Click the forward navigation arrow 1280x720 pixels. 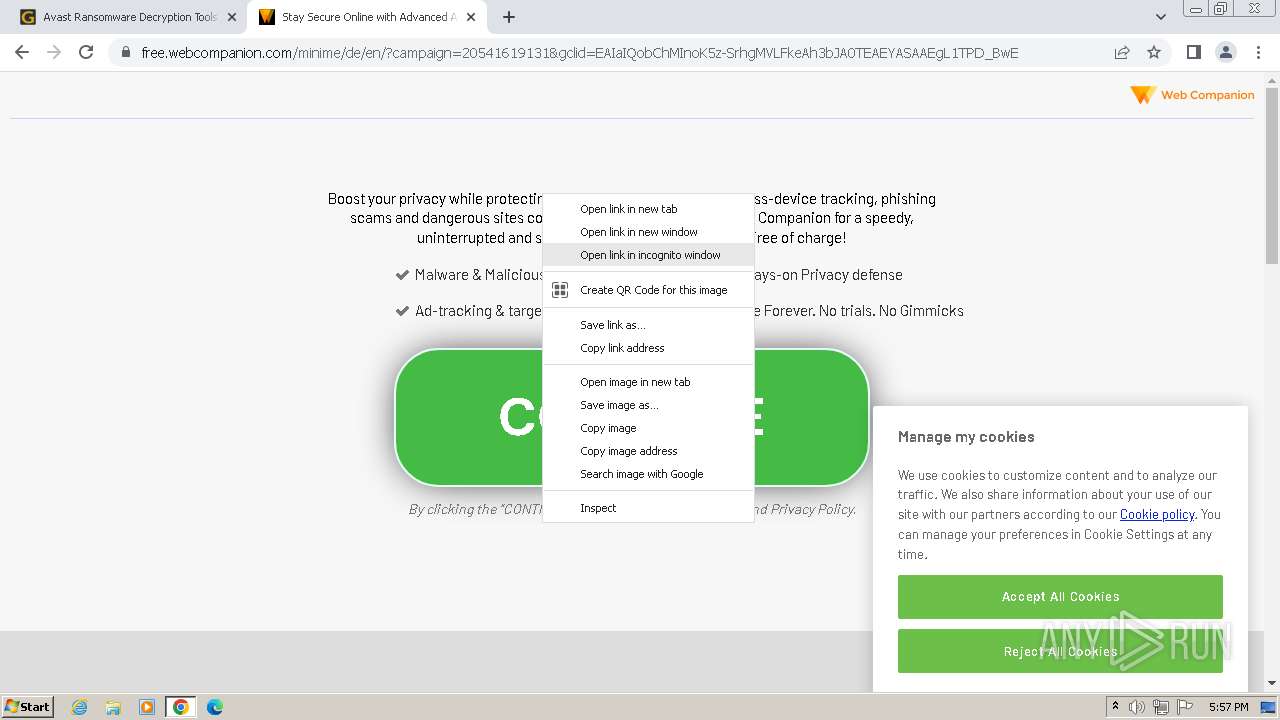click(x=54, y=52)
